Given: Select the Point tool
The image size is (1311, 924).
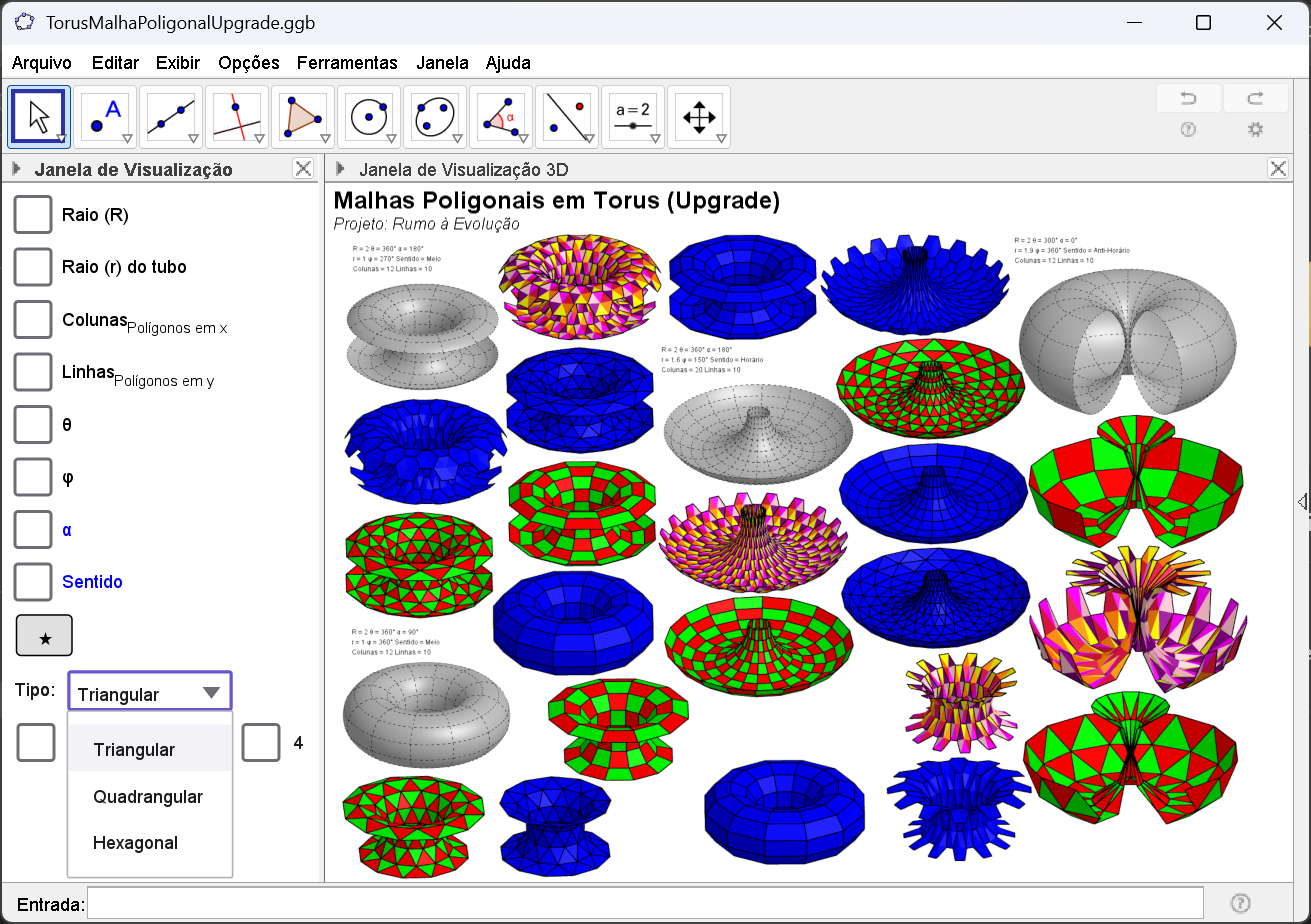Looking at the screenshot, I should [105, 117].
